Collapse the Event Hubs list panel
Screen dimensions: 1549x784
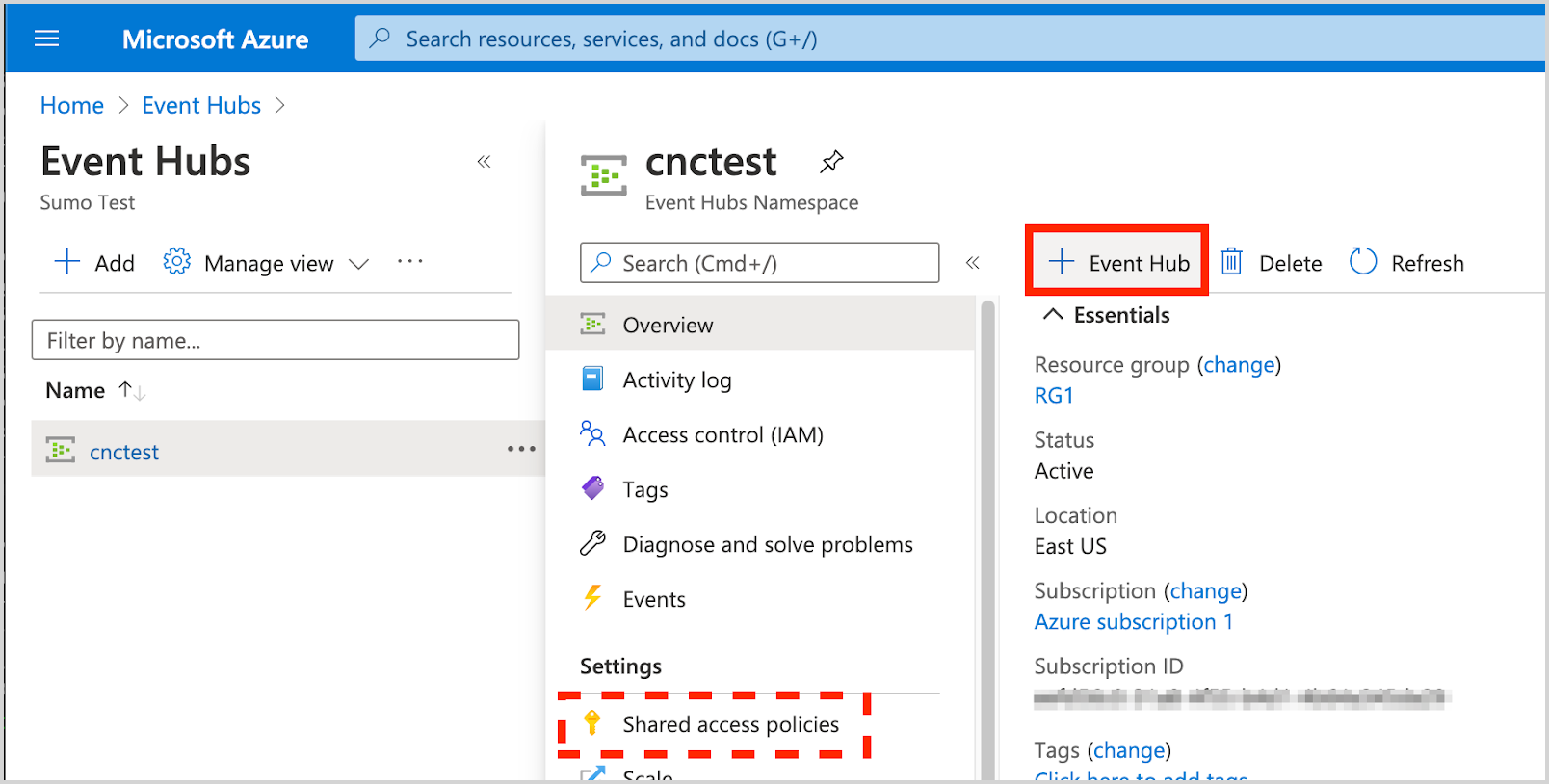tap(485, 162)
